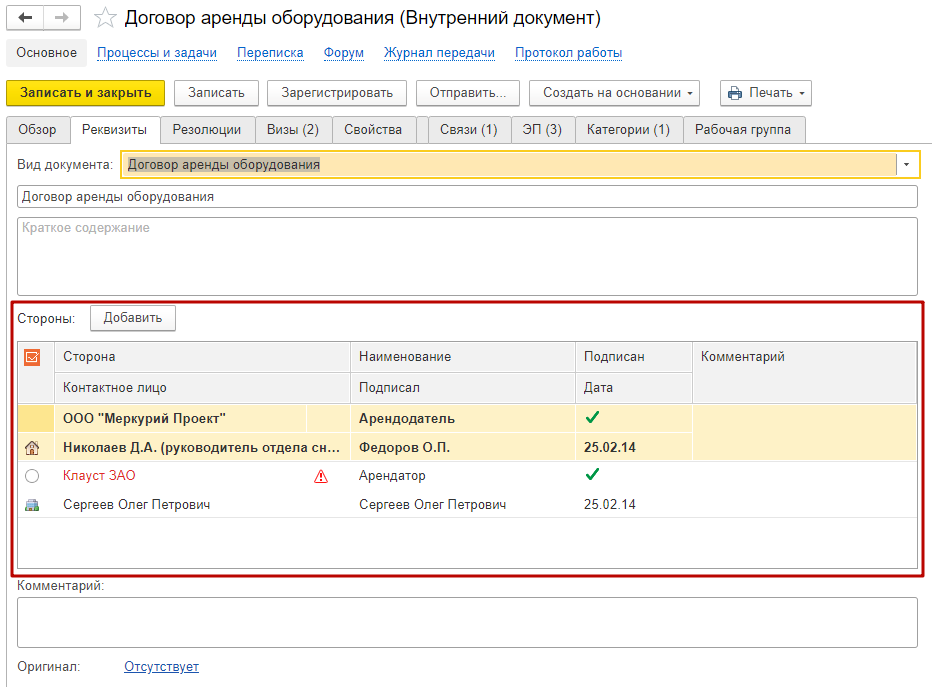Click red warning triangle next to Клауст ЗАО
The width and height of the screenshot is (932, 687).
[321, 477]
